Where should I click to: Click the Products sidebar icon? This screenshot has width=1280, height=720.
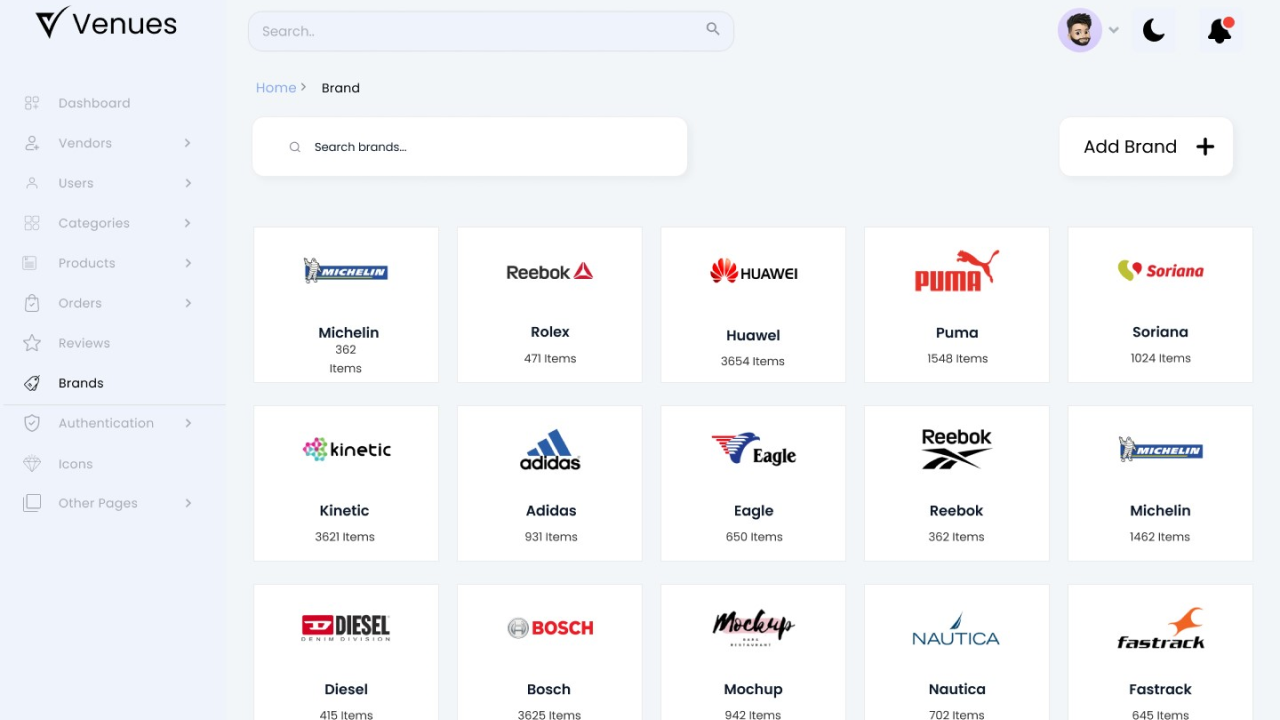pyautogui.click(x=32, y=263)
